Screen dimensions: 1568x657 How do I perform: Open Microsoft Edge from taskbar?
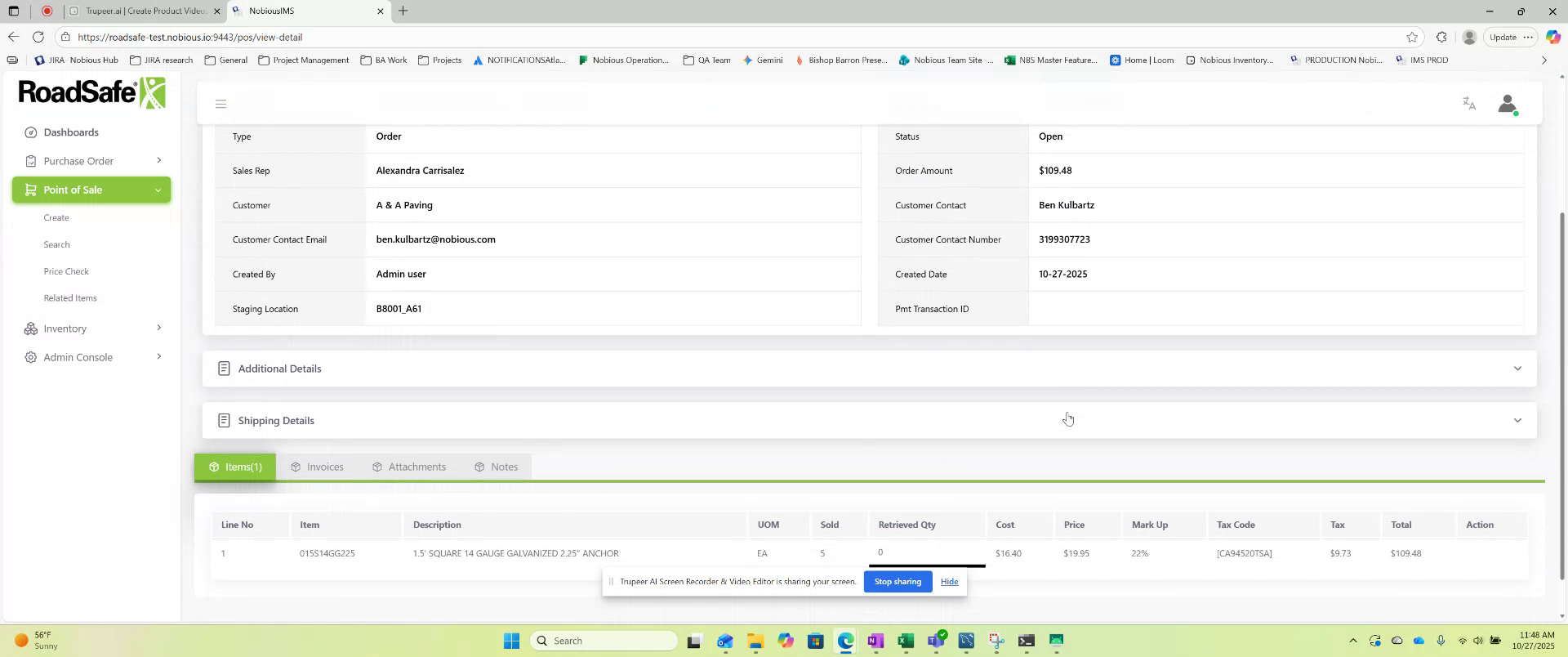pos(845,641)
